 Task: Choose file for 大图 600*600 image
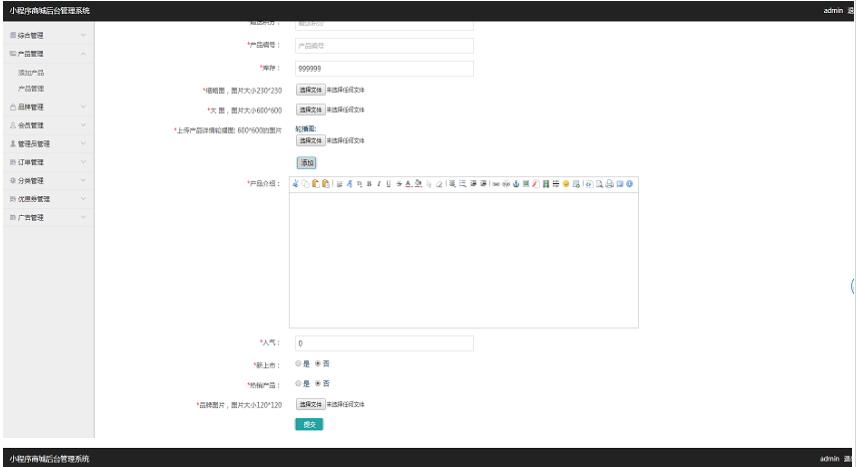point(311,110)
